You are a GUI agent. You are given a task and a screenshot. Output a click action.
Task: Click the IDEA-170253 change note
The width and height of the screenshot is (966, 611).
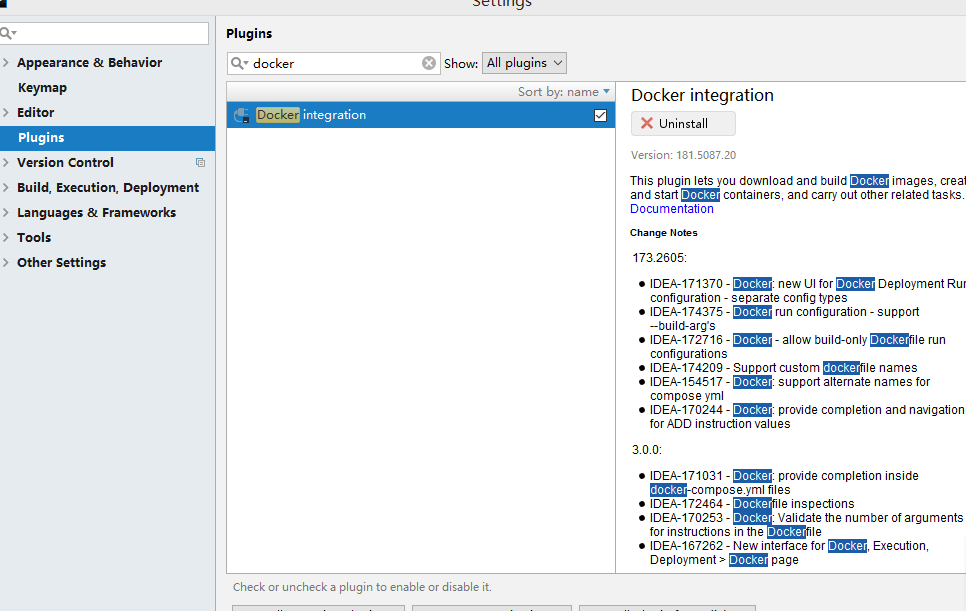tap(806, 525)
